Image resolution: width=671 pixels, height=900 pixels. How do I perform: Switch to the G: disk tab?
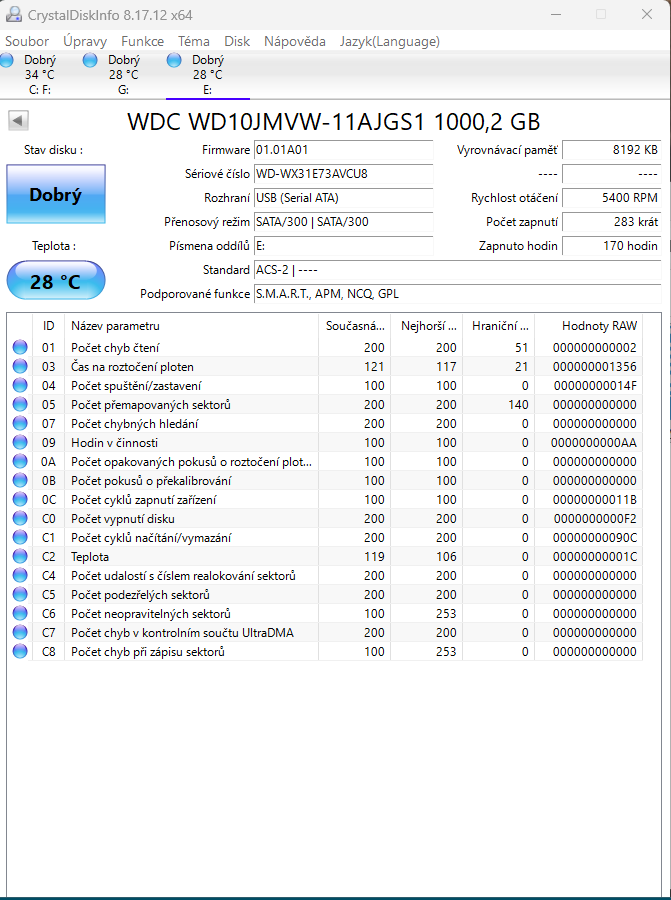pyautogui.click(x=124, y=75)
